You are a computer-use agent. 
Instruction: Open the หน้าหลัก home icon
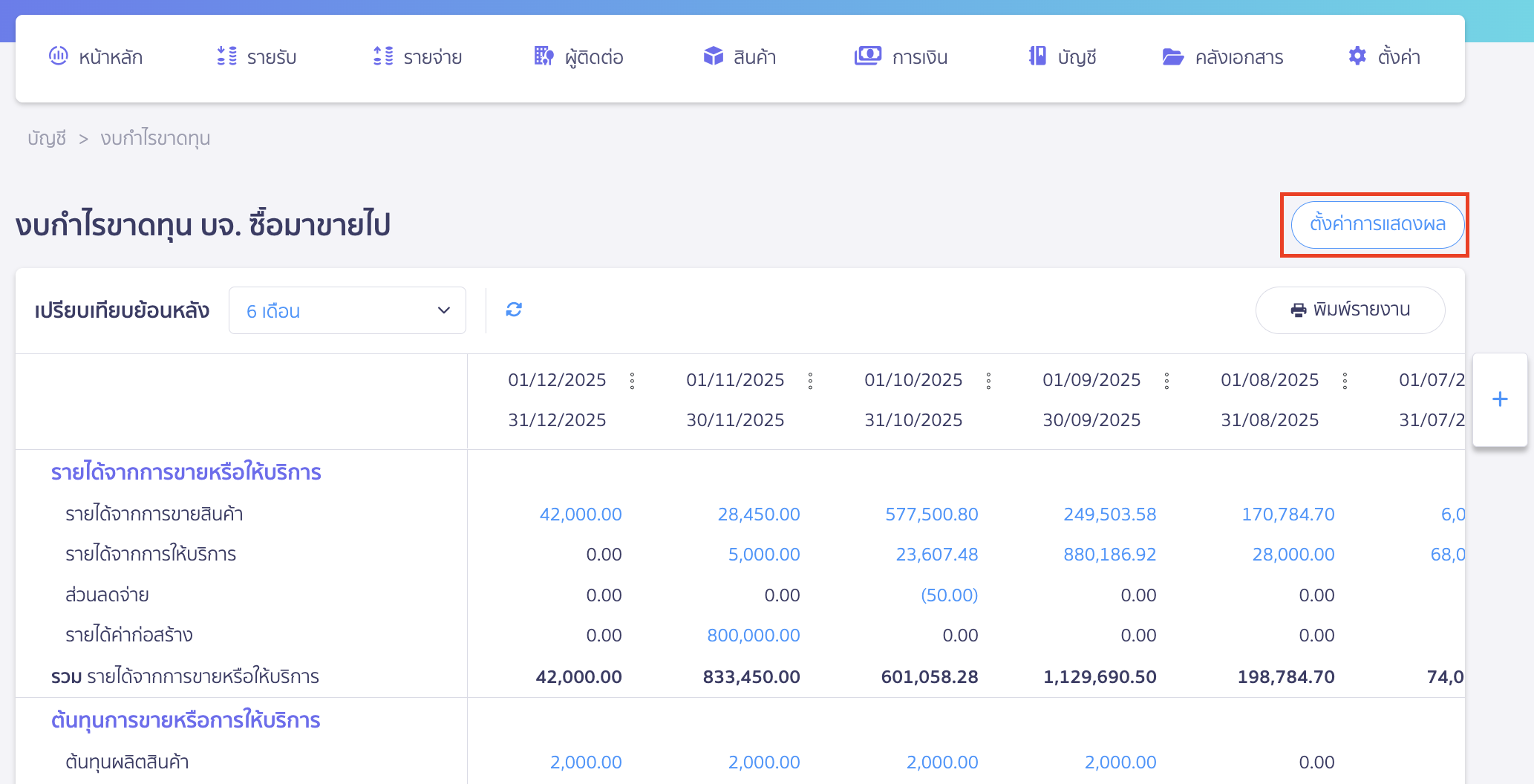click(59, 56)
